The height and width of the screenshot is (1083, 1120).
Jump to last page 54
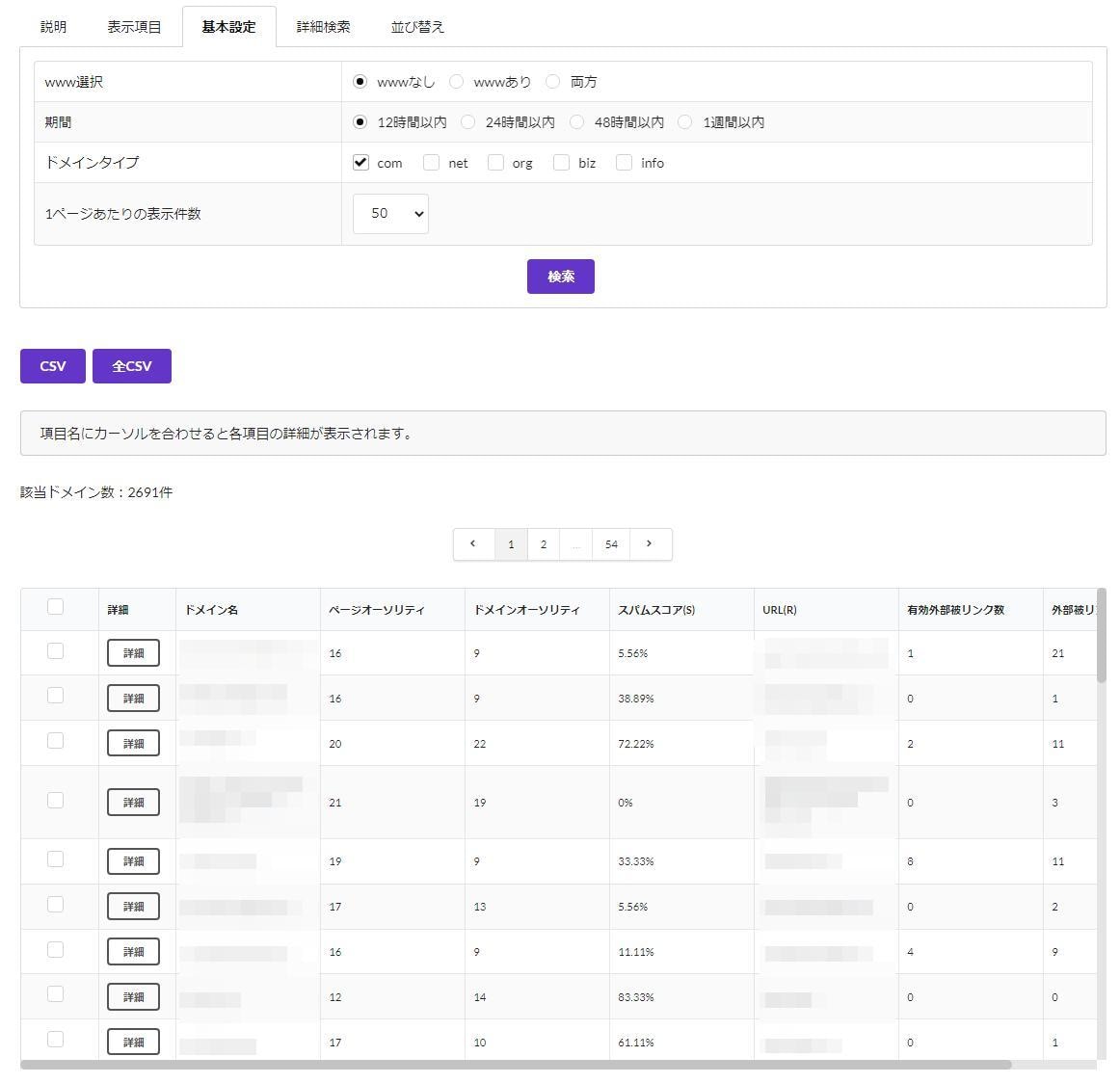click(x=611, y=544)
